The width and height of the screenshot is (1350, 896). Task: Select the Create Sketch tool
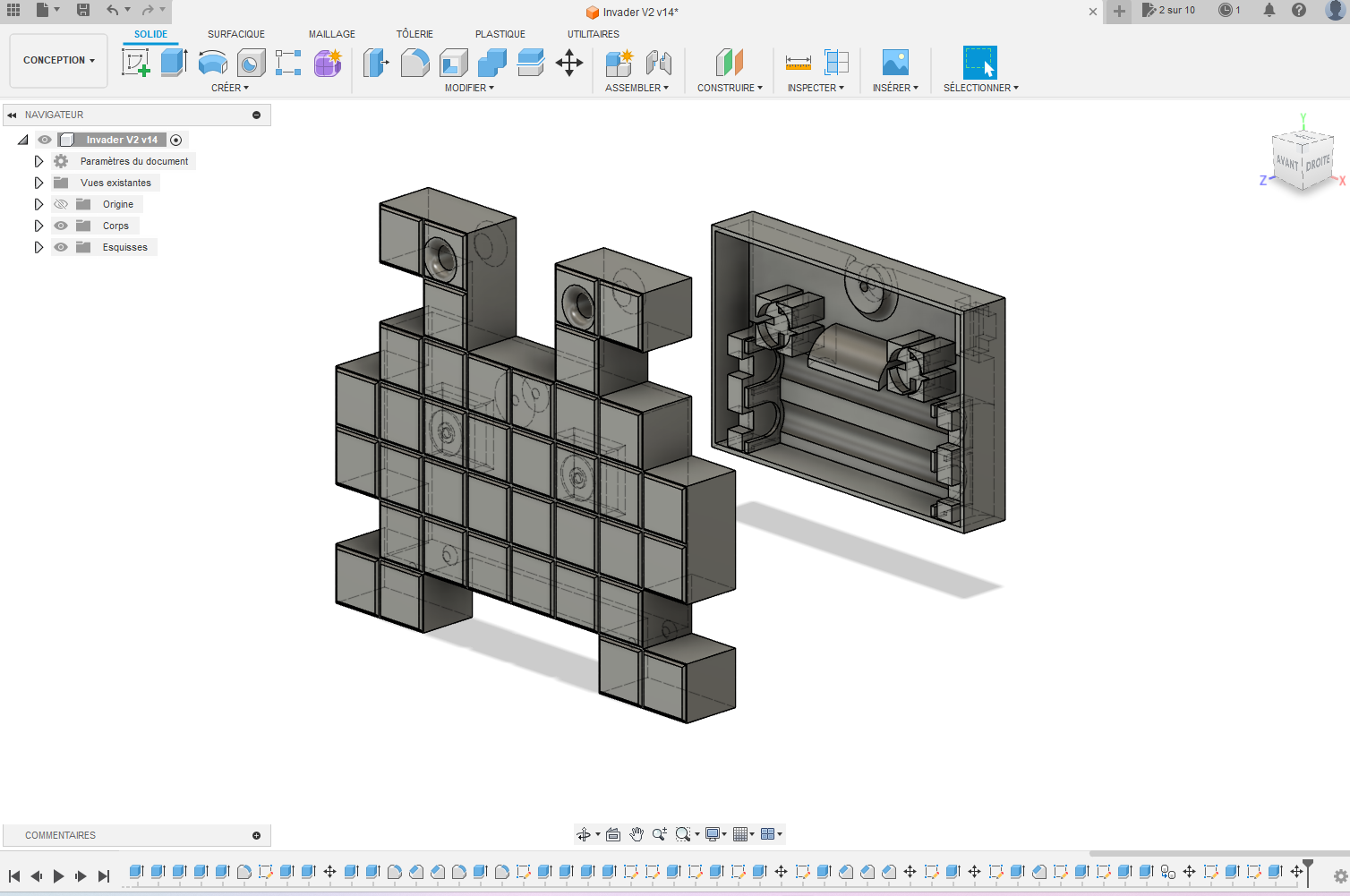pyautogui.click(x=135, y=63)
